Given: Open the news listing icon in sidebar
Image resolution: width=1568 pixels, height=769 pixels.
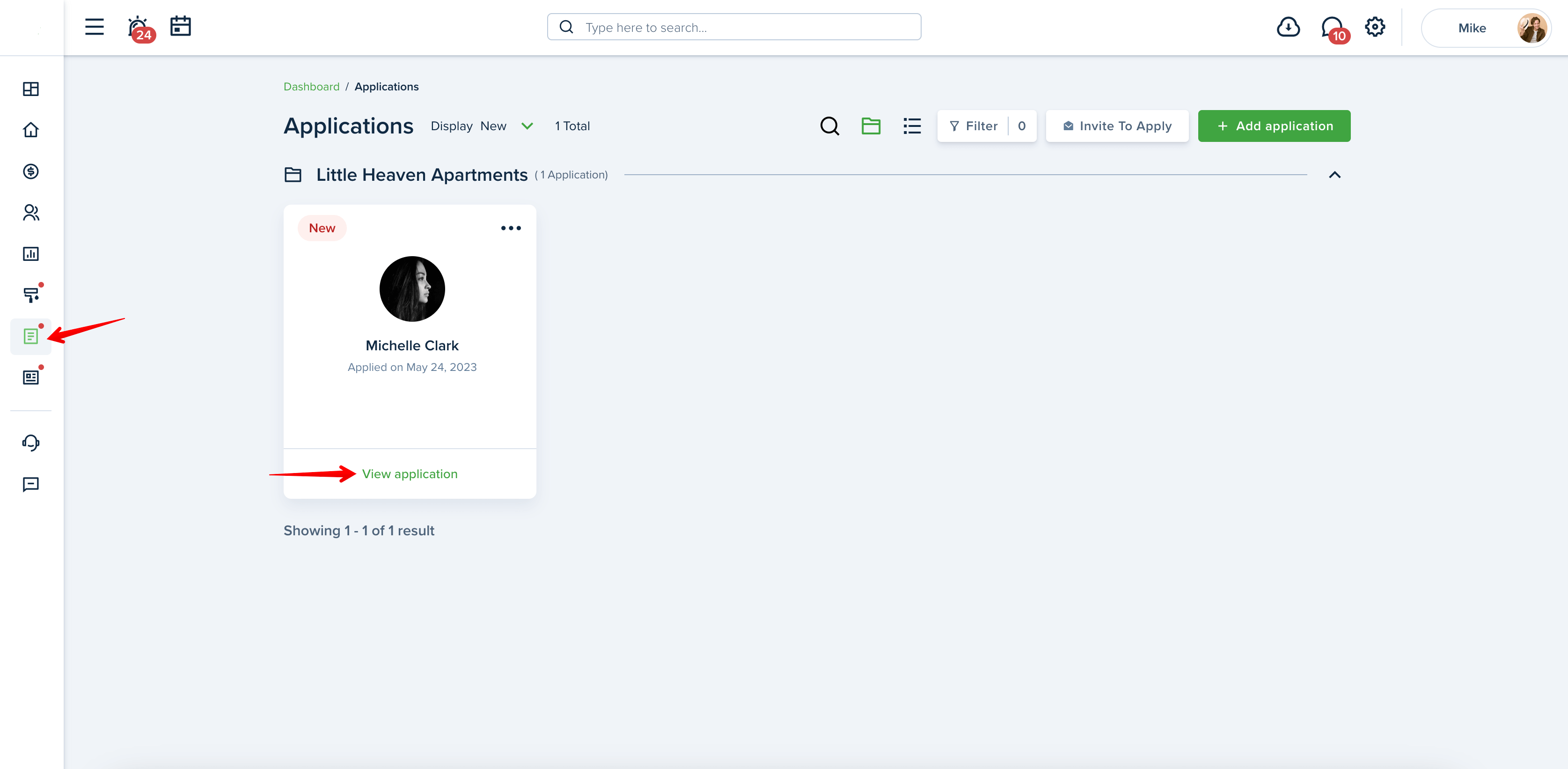Looking at the screenshot, I should coord(31,377).
